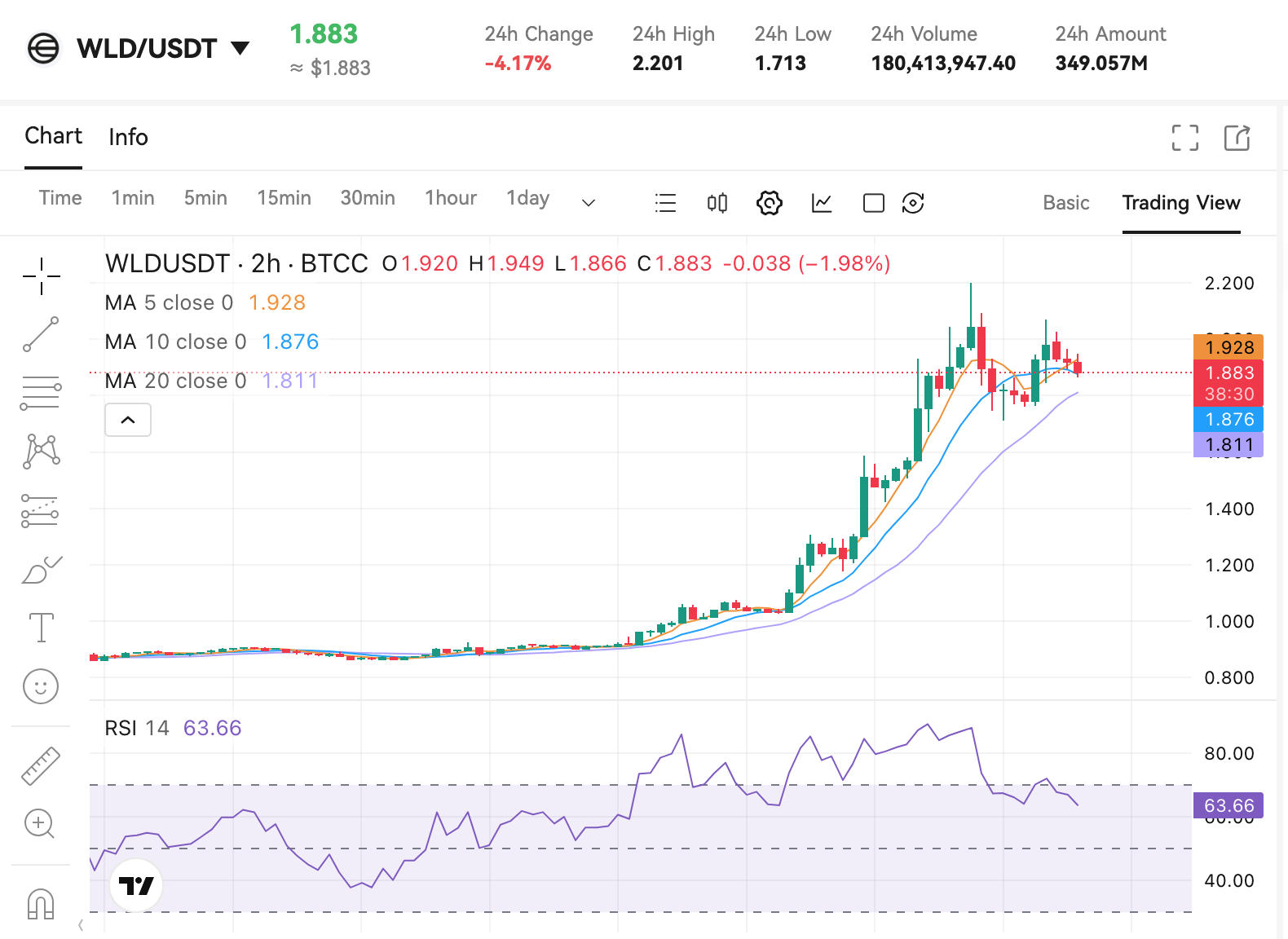The image size is (1288, 939).
Task: Expand more time interval options
Action: 589,203
